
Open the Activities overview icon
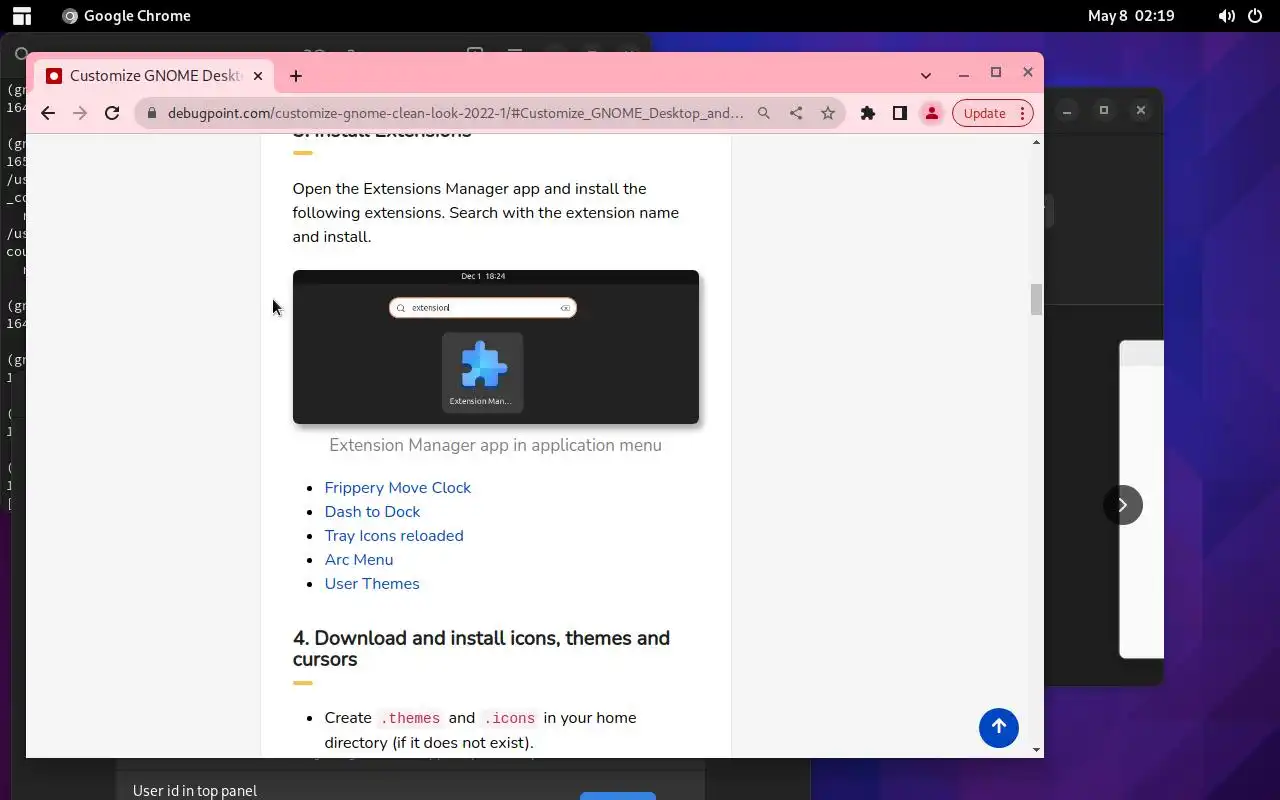tap(20, 16)
